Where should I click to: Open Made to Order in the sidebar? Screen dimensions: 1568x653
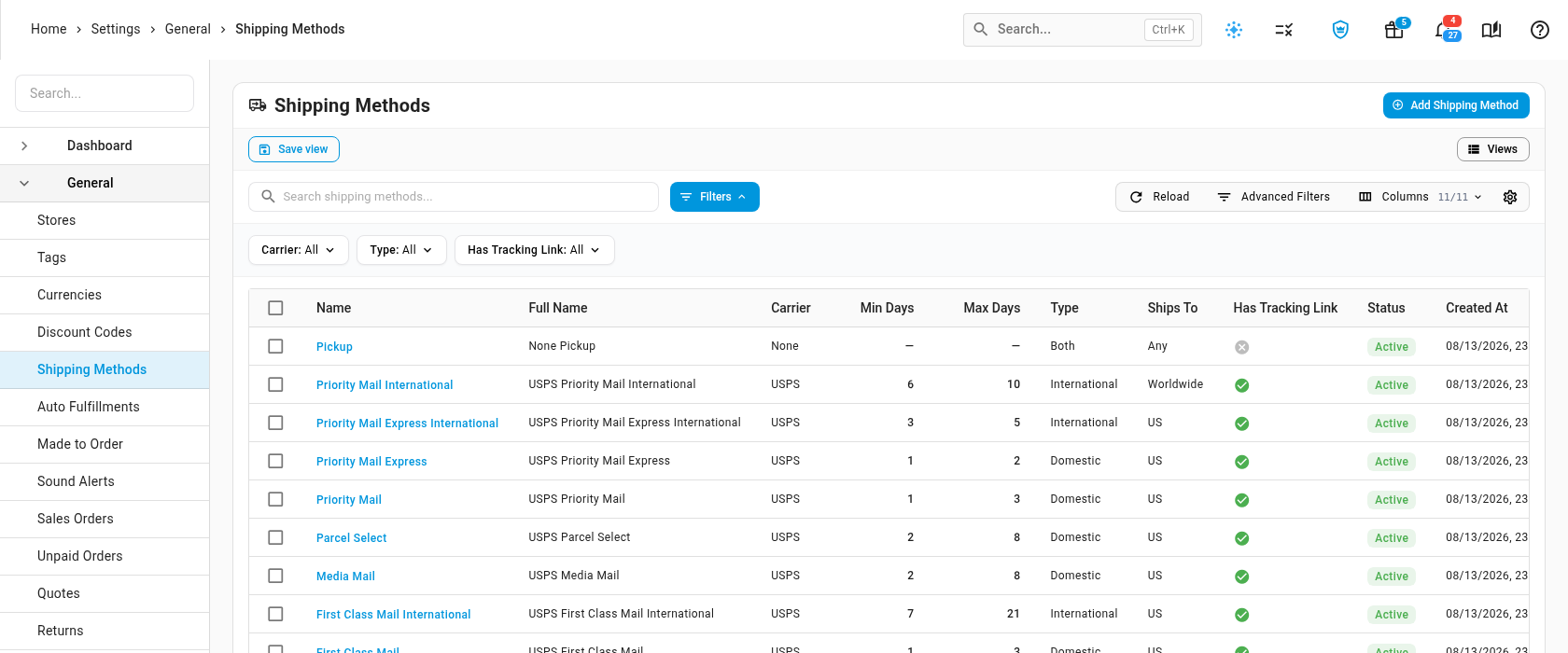[x=105, y=444]
